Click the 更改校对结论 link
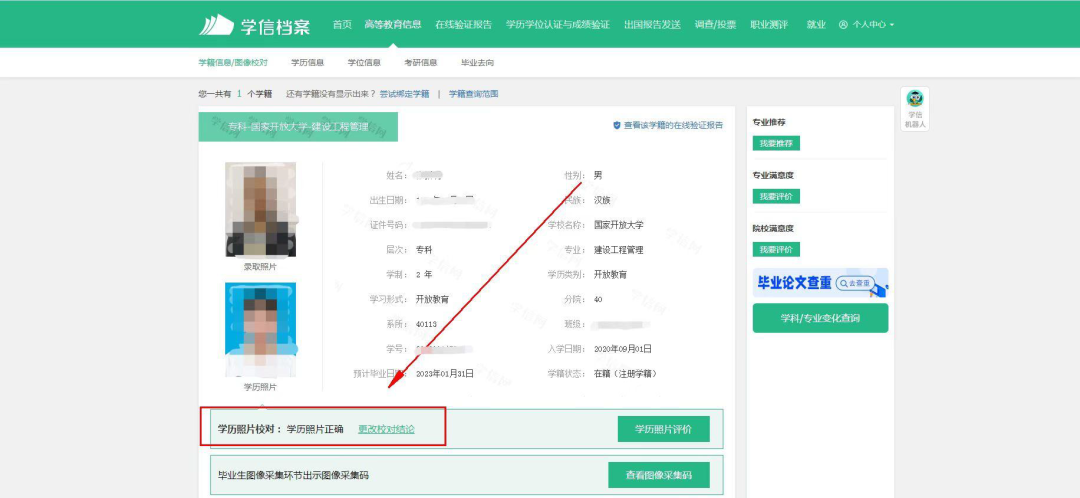This screenshot has height=498, width=1080. click(386, 429)
